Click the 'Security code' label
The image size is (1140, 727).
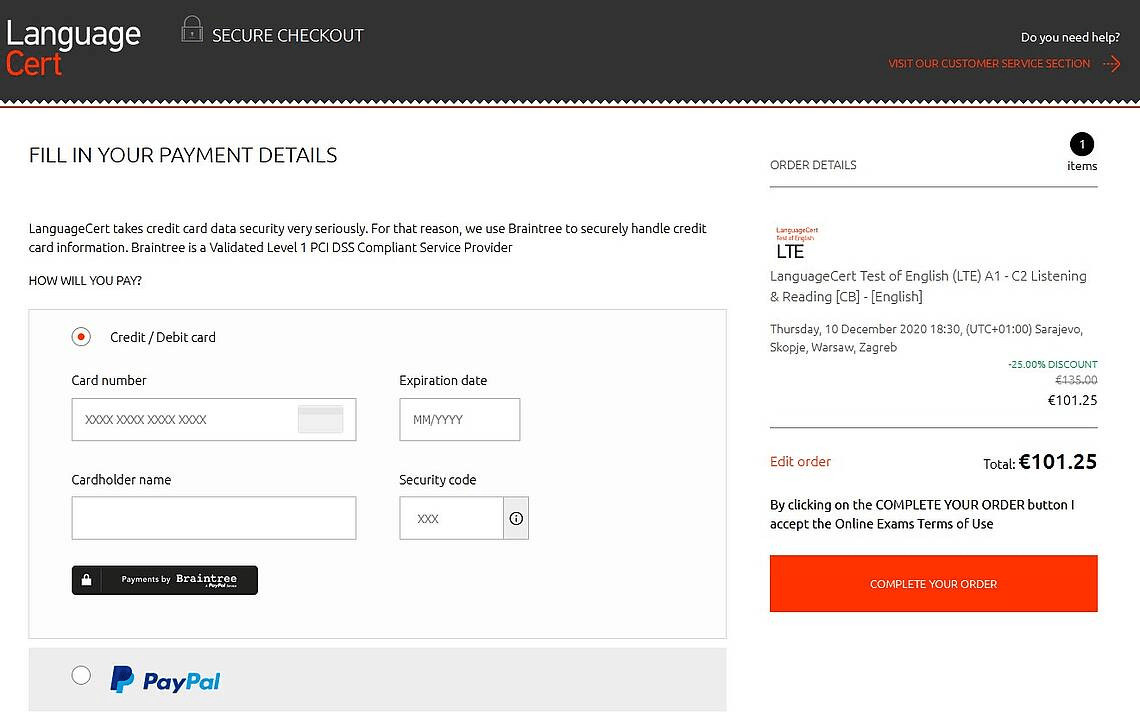click(438, 480)
